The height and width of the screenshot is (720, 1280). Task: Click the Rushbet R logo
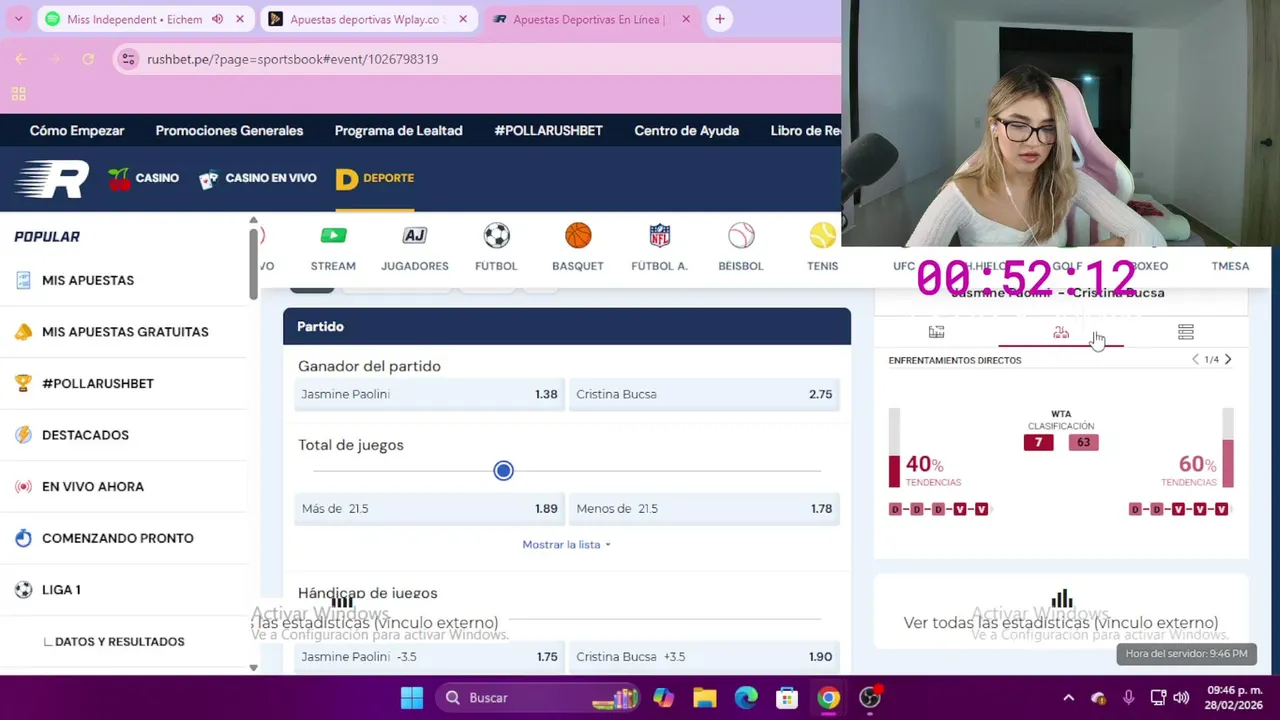52,179
